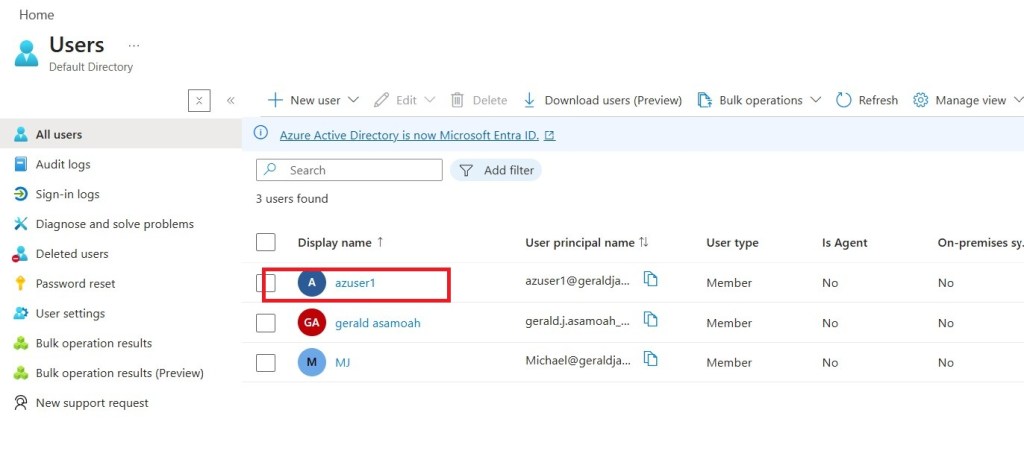
Task: Select the gerald asamoah row checkbox
Action: click(266, 323)
